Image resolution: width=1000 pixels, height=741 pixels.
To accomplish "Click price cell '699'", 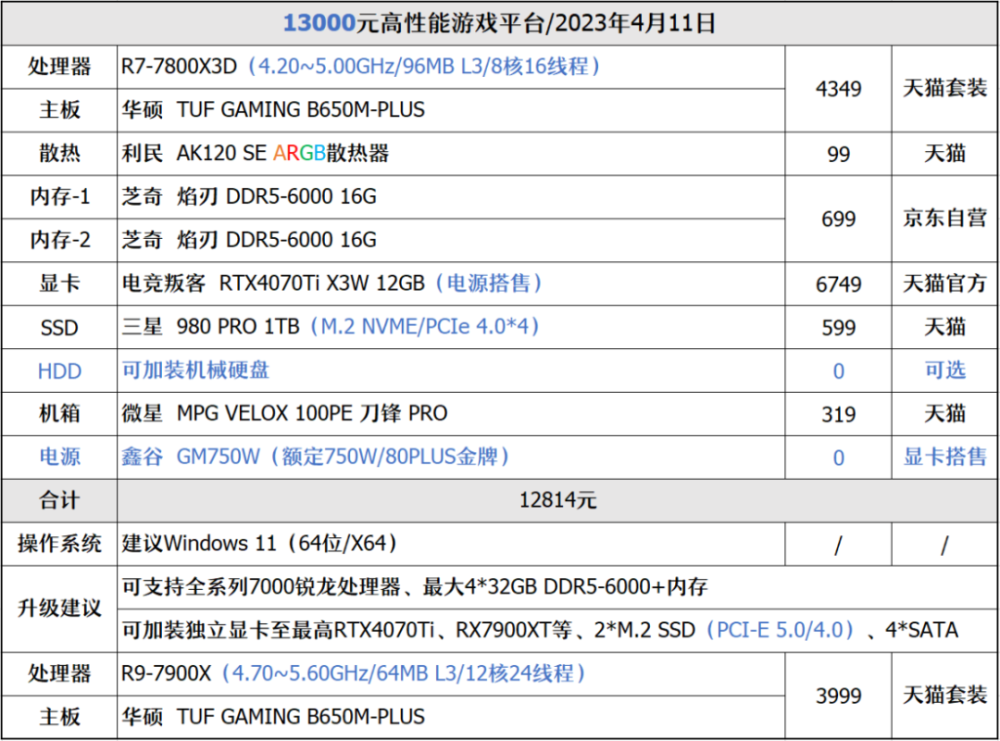I will (838, 219).
